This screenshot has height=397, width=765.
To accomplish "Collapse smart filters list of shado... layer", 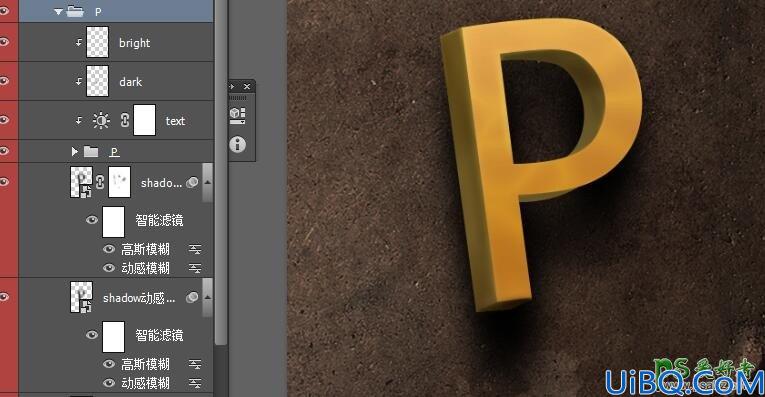I will click(x=207, y=182).
